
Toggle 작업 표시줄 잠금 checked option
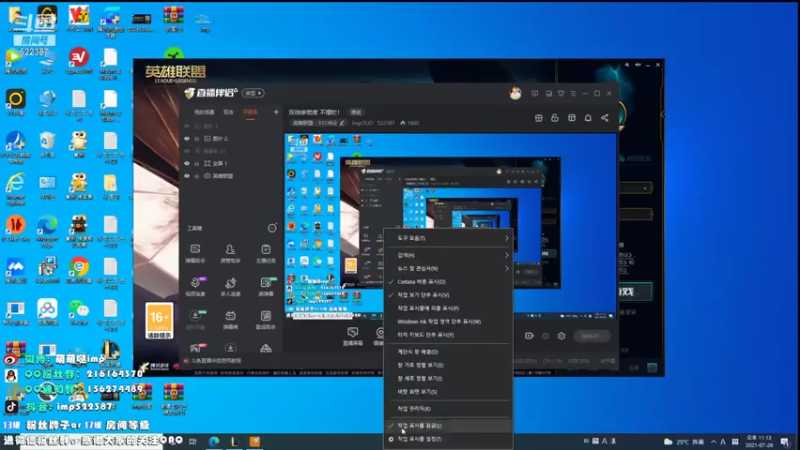[x=448, y=426]
